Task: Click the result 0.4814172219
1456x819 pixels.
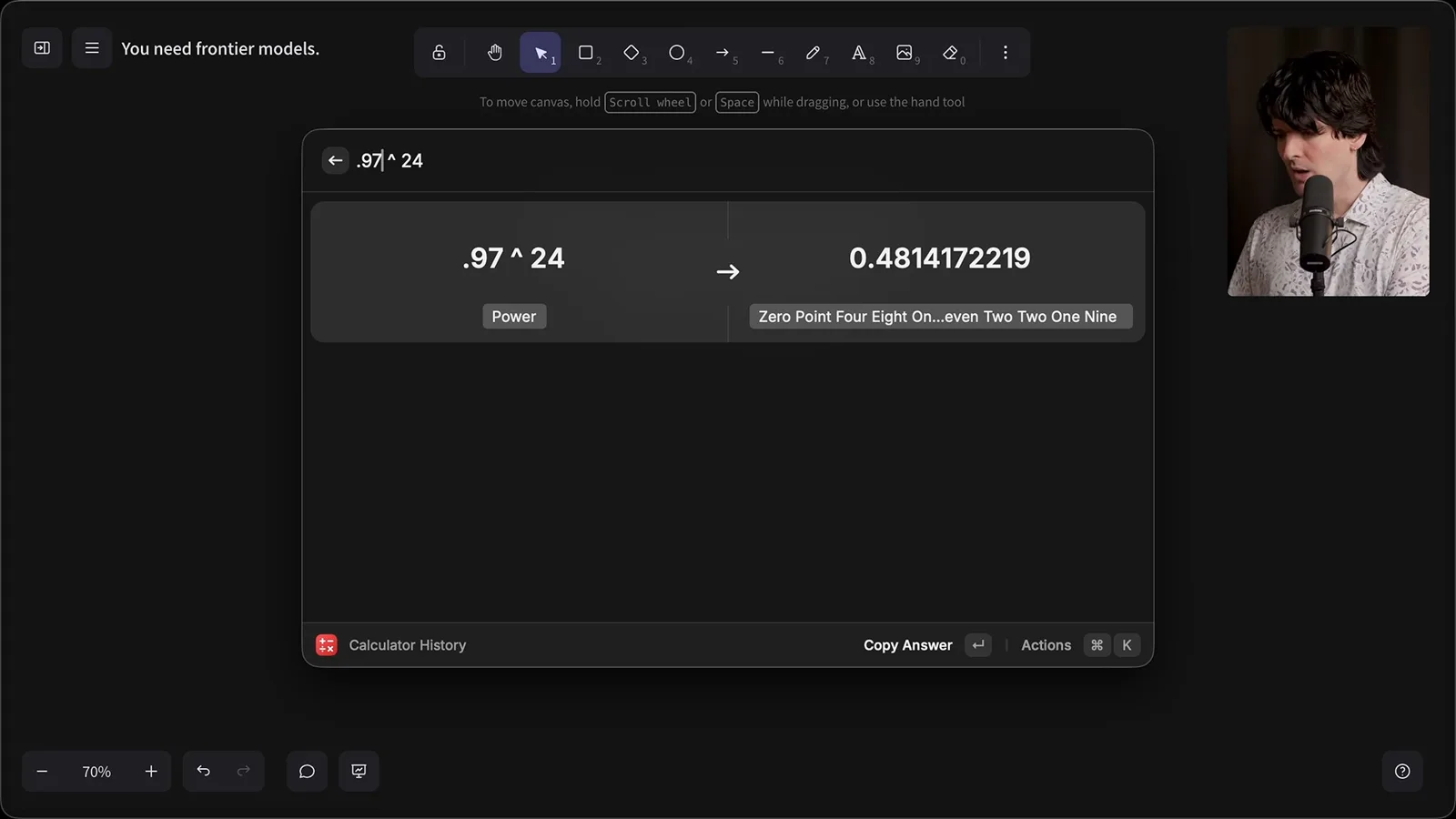Action: 939,258
